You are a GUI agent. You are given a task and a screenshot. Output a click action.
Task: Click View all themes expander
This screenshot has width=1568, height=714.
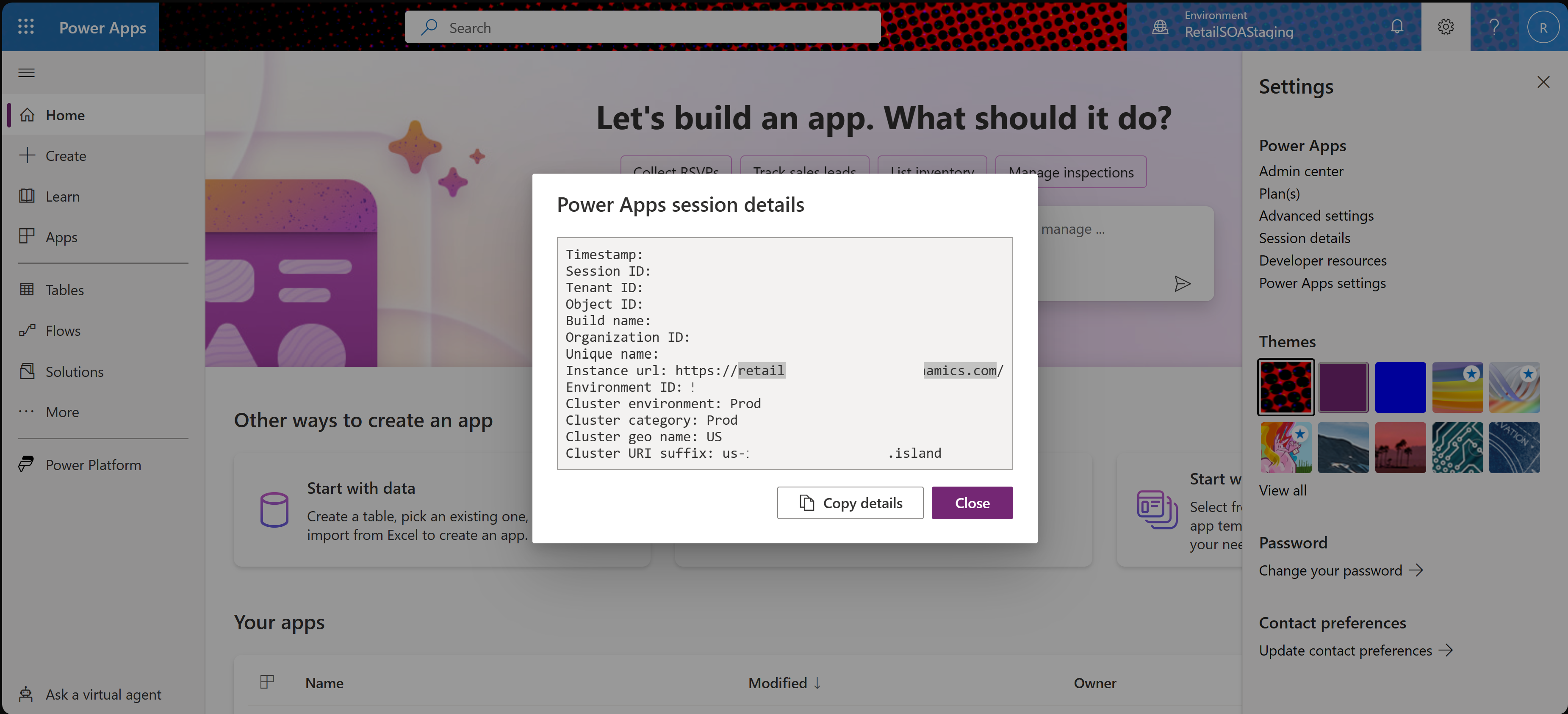tap(1283, 490)
